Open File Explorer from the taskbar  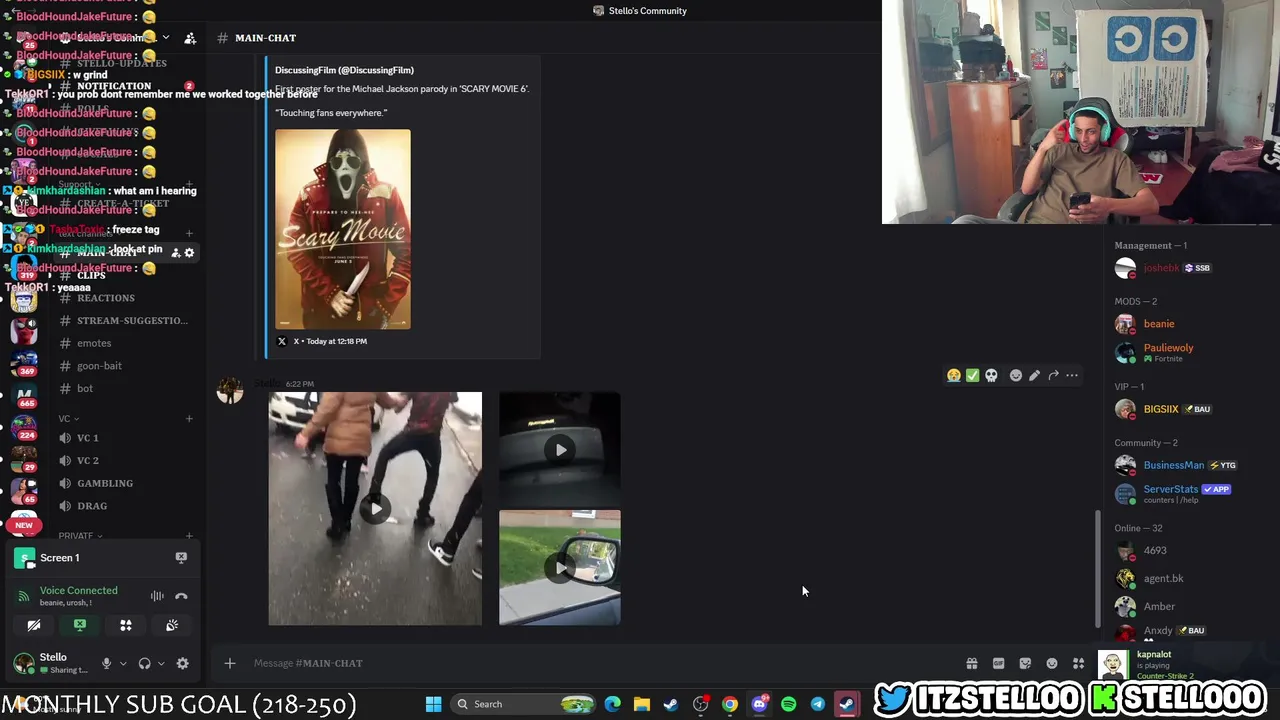(642, 704)
